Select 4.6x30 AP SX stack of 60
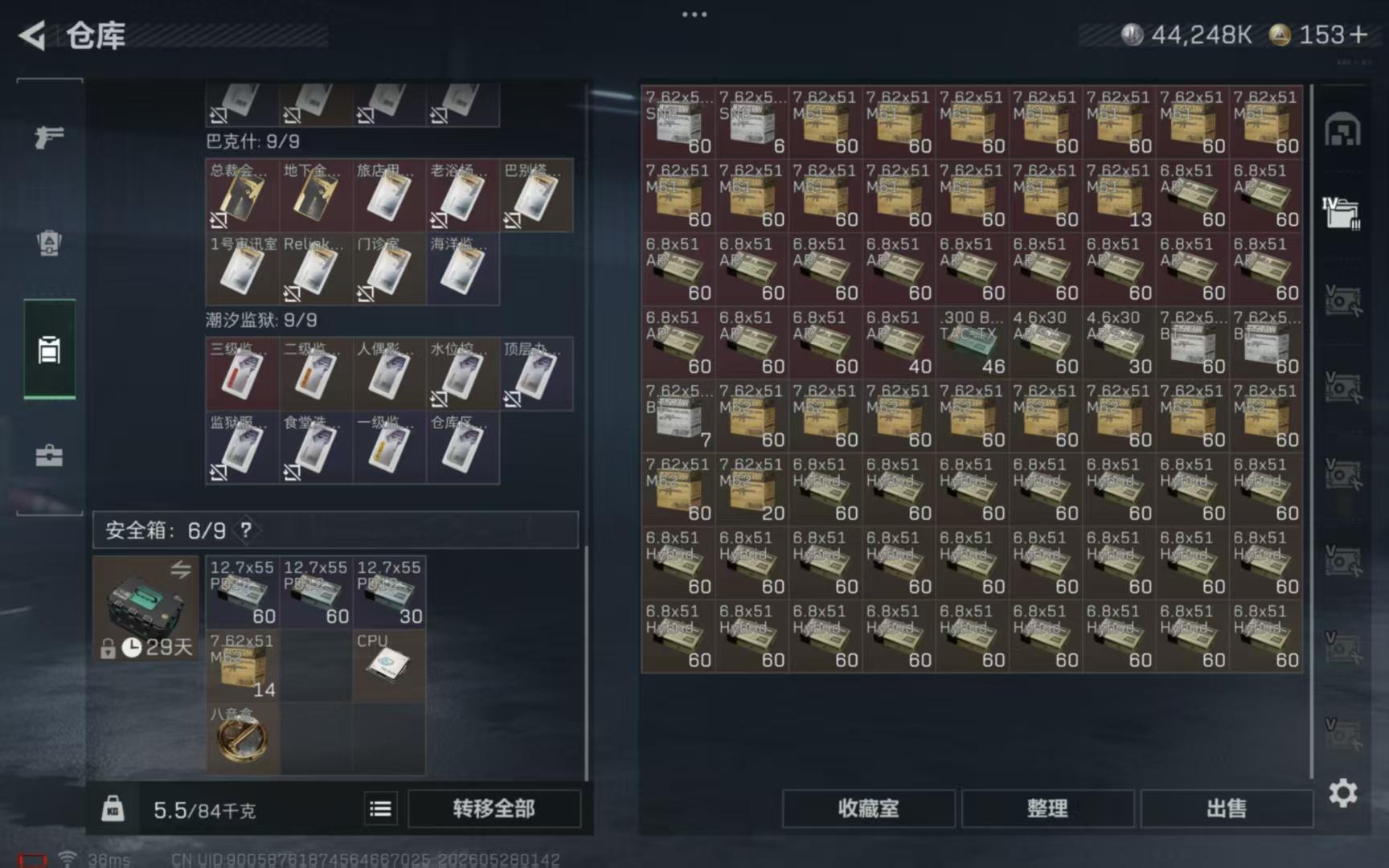Image resolution: width=1389 pixels, height=868 pixels. (x=1046, y=342)
